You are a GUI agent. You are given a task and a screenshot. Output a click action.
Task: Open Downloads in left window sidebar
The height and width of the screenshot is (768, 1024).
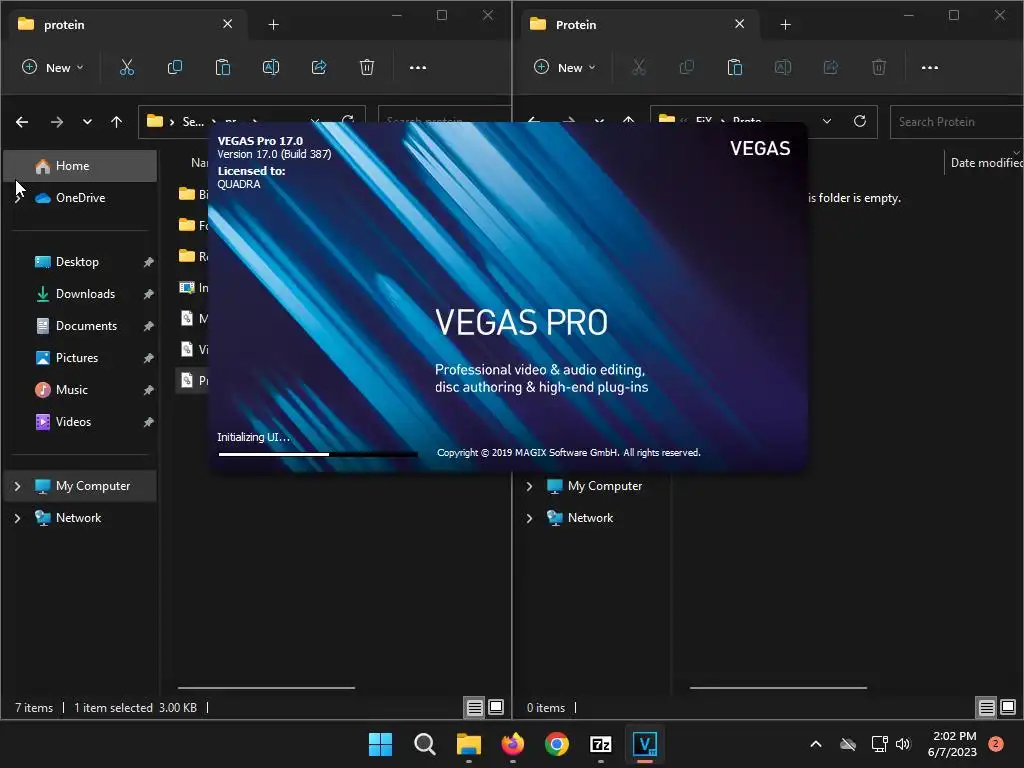tap(80, 294)
